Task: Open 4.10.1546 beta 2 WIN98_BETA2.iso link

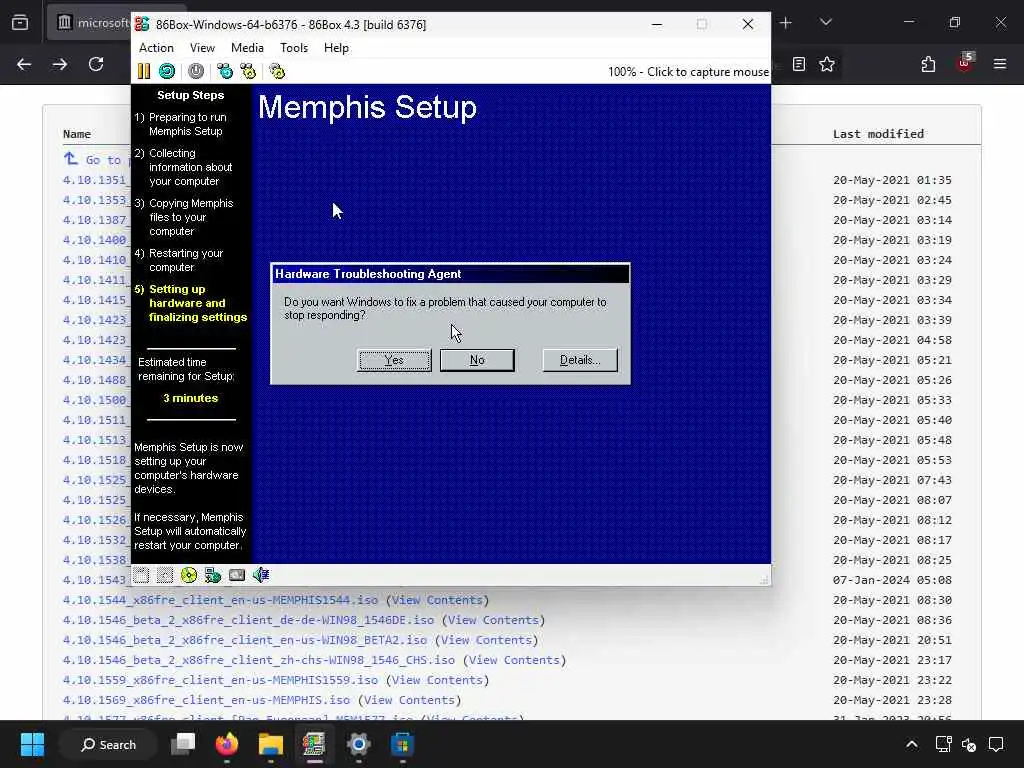Action: click(x=245, y=640)
